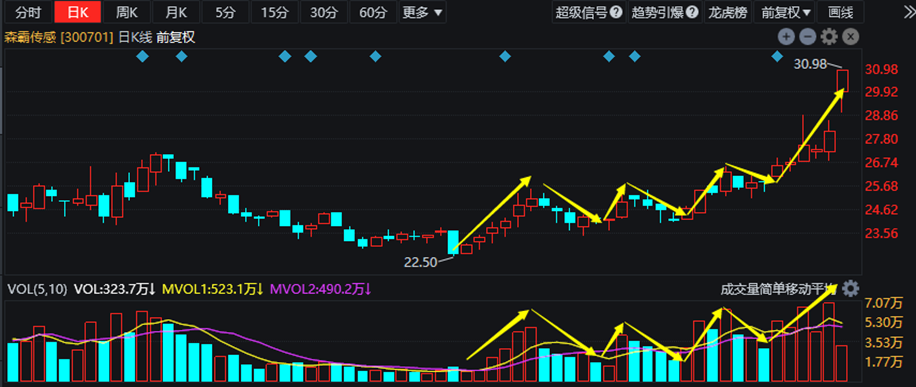916x387 pixels.
Task: Click the 1.77万 volume axis label
Action: 884,361
